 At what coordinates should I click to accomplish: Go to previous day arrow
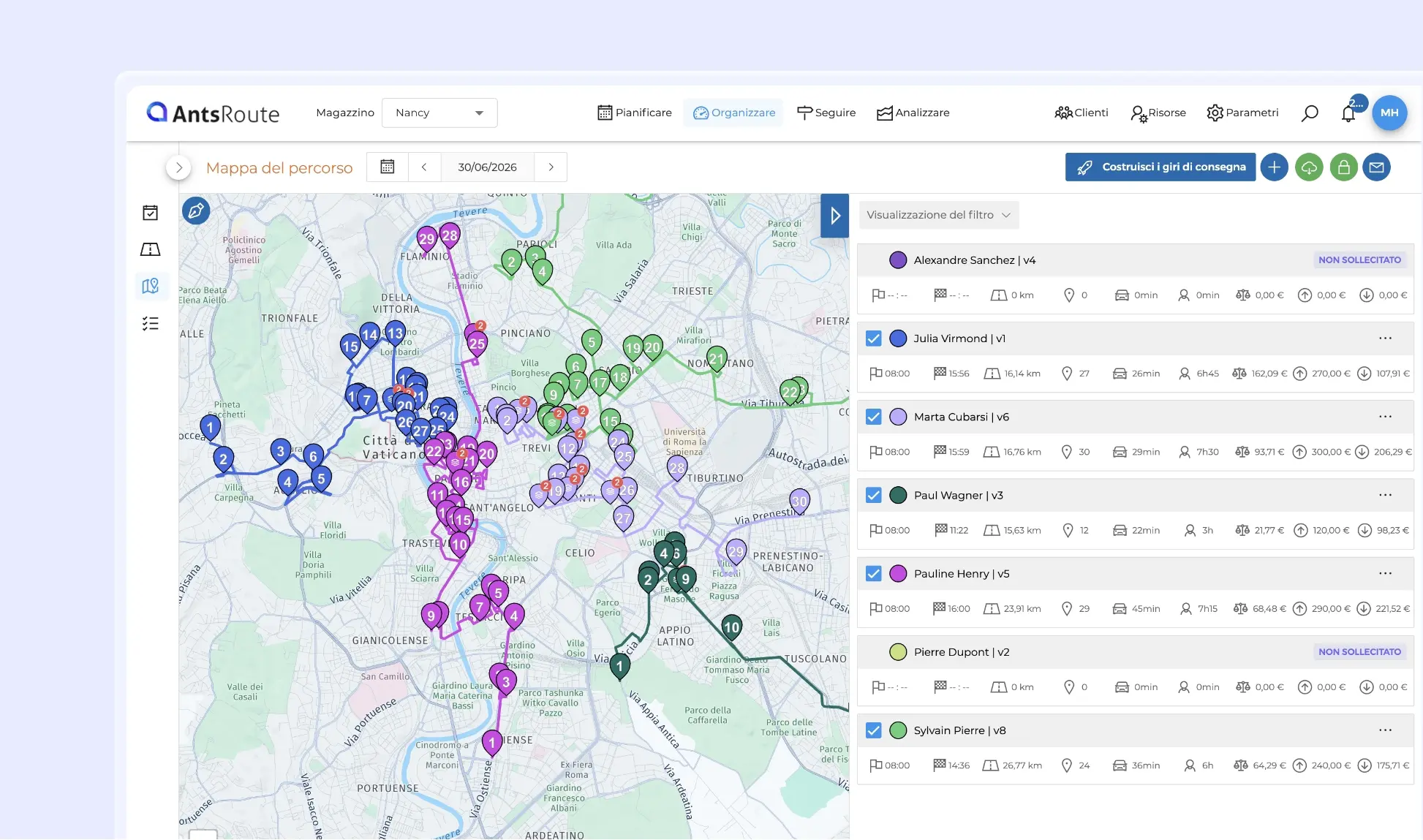pos(424,167)
